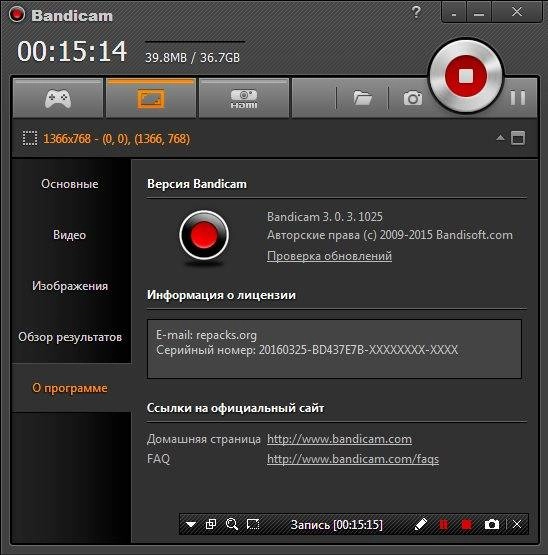Click the serial number license text
Viewport: 548px width, 555px height.
307,350
